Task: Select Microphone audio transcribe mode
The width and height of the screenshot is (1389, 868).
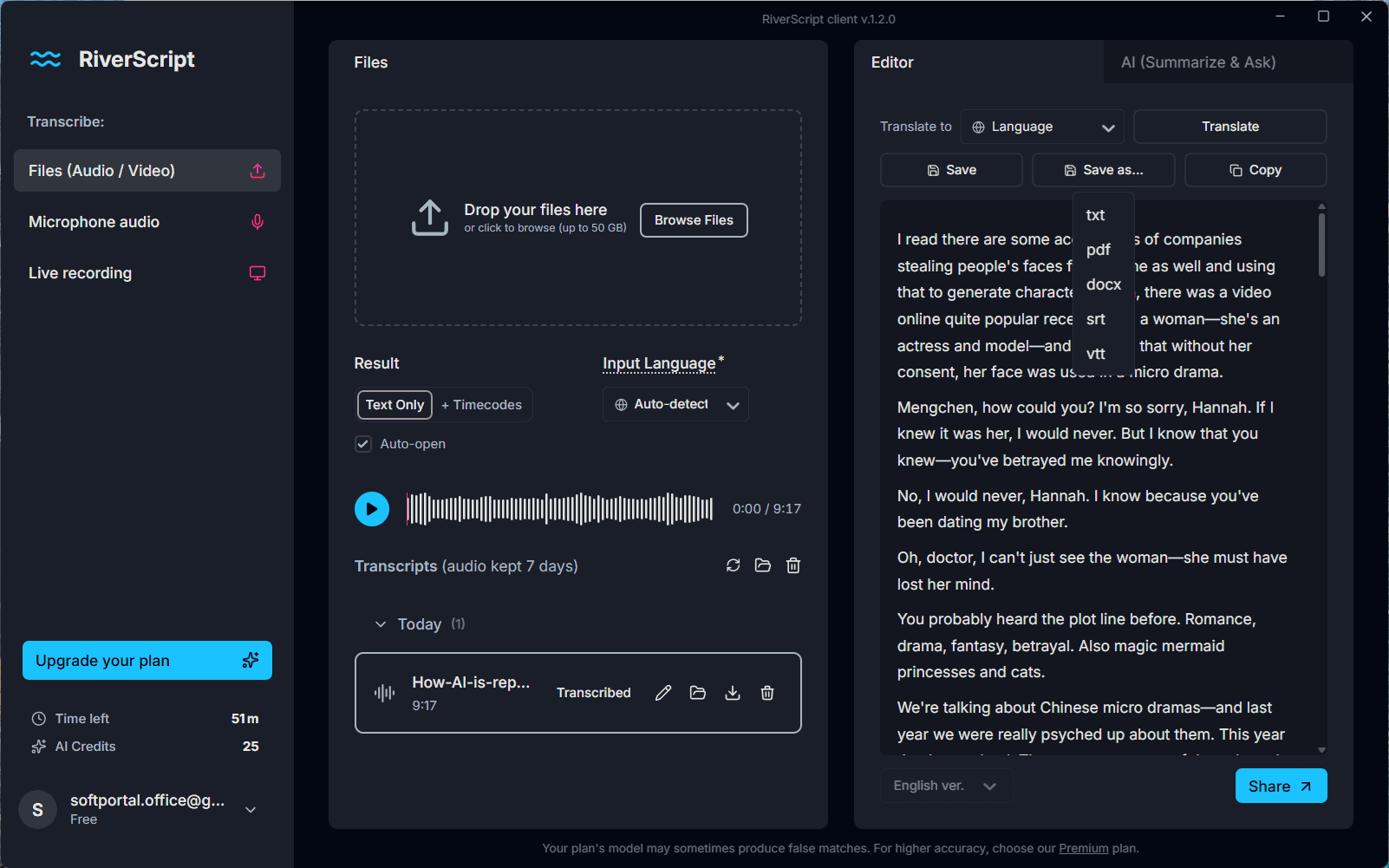Action: coord(147,222)
